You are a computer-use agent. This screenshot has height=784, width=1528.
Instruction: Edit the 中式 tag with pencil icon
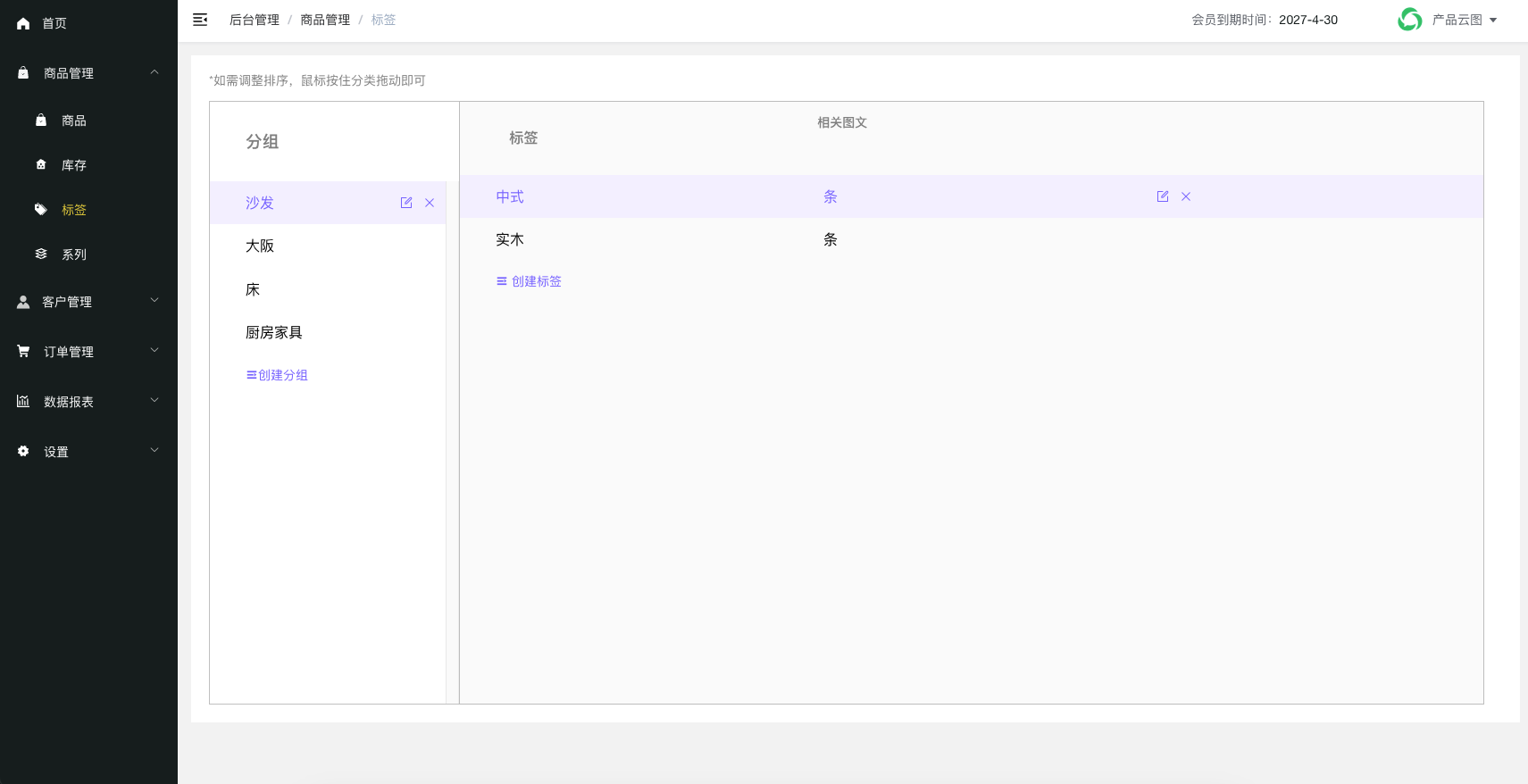[1163, 196]
